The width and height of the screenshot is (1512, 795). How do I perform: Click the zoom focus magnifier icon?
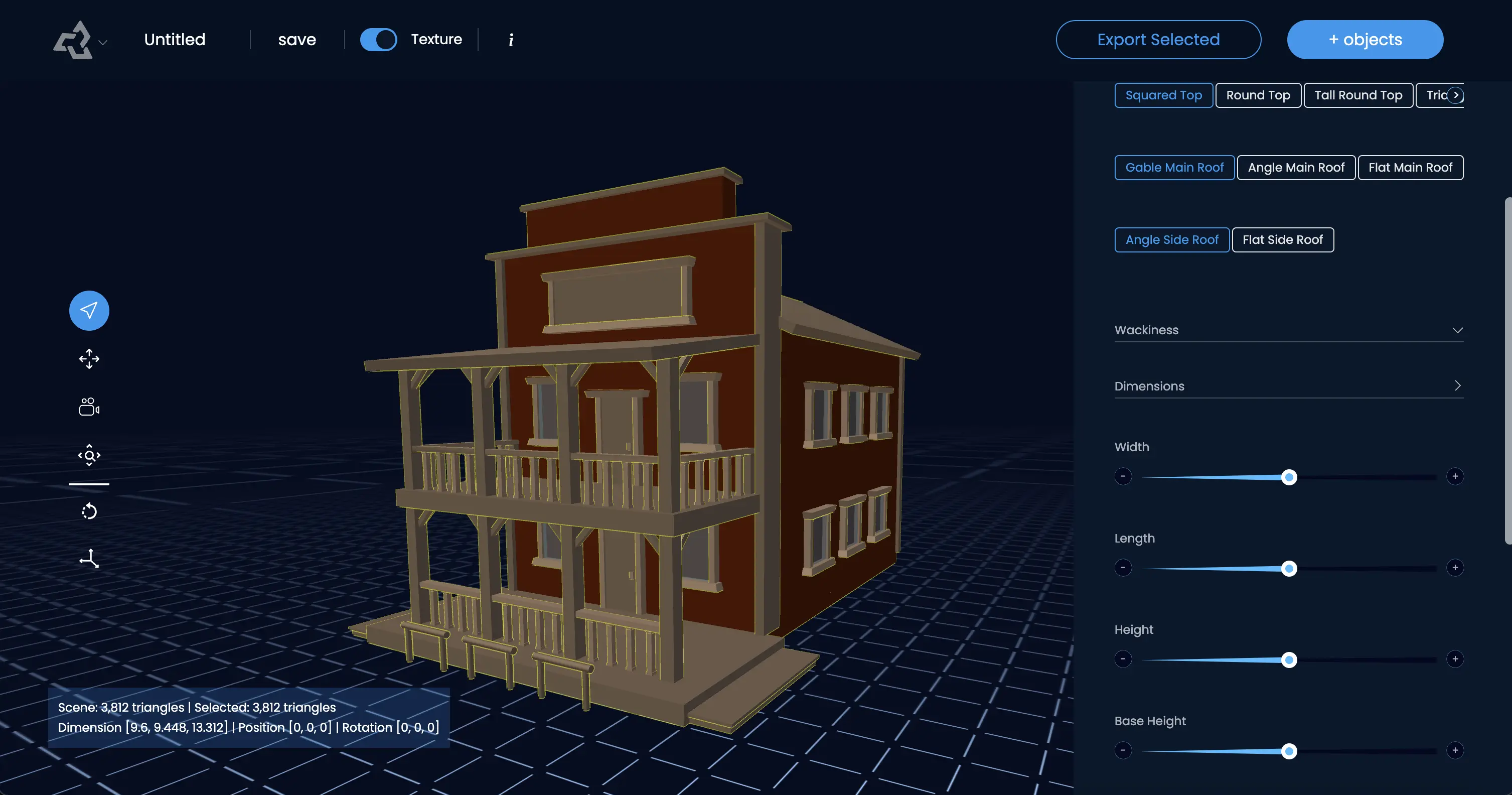tap(89, 455)
